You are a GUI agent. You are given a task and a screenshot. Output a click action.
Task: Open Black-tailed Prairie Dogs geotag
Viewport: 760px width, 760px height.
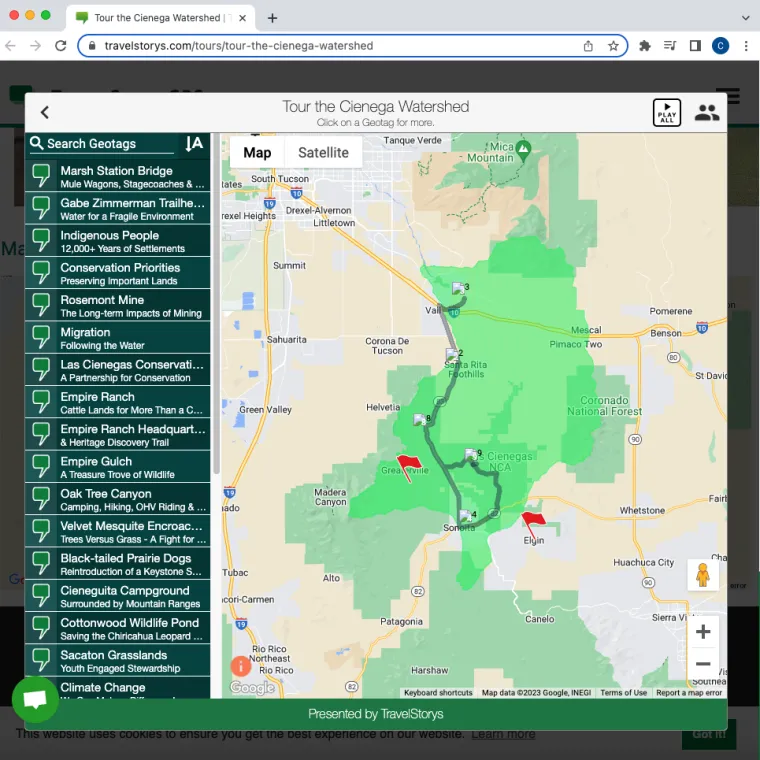[x=118, y=564]
